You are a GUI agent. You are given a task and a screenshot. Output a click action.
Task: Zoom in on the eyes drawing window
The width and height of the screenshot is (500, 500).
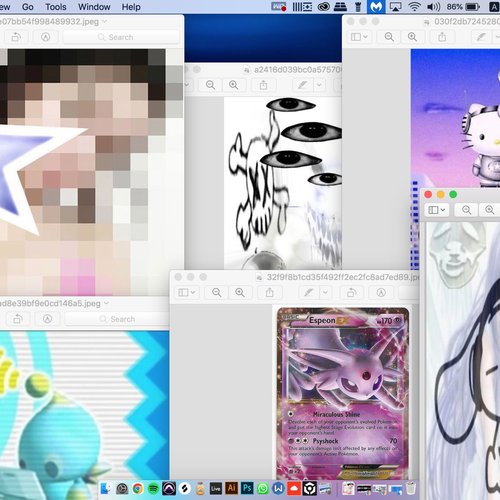point(234,85)
